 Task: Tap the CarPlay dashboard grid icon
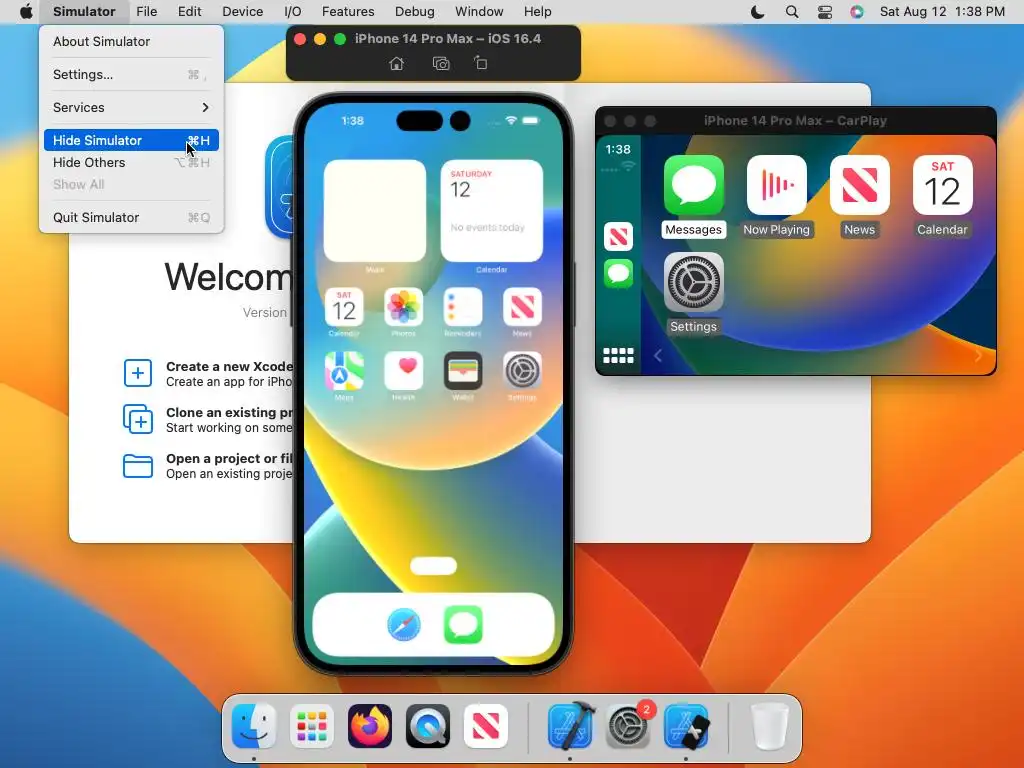618,356
